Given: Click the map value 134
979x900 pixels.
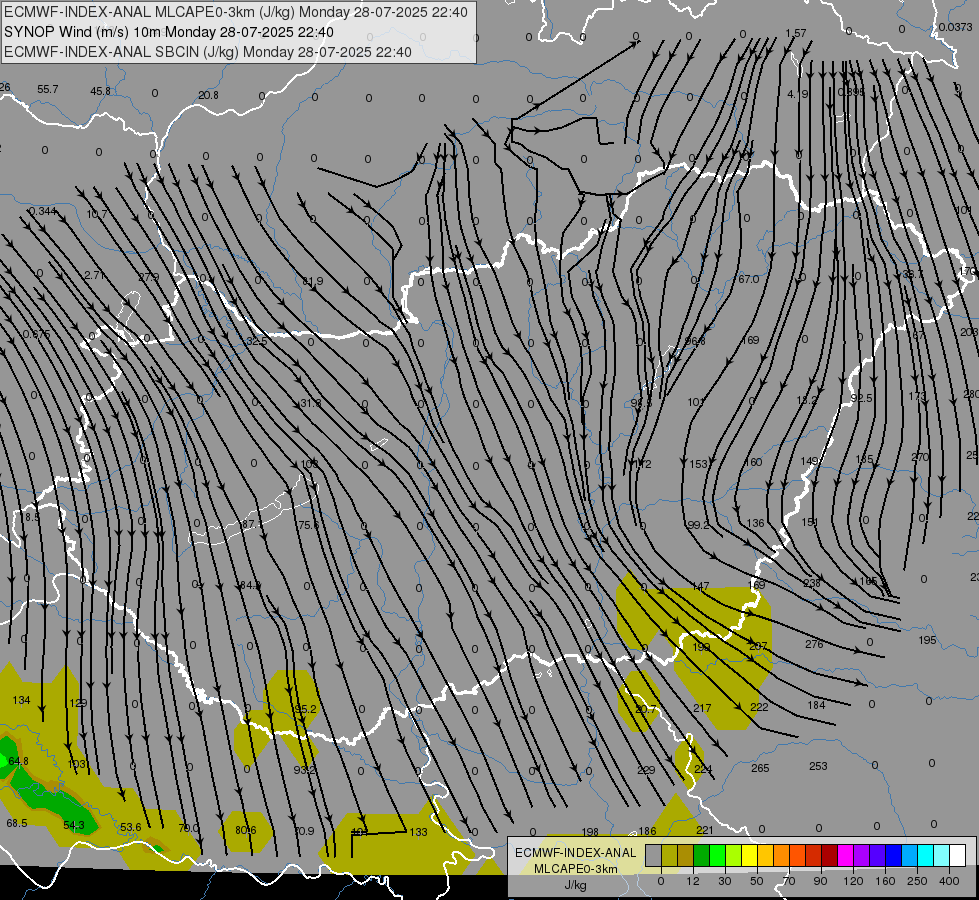Looking at the screenshot, I should pyautogui.click(x=21, y=700).
